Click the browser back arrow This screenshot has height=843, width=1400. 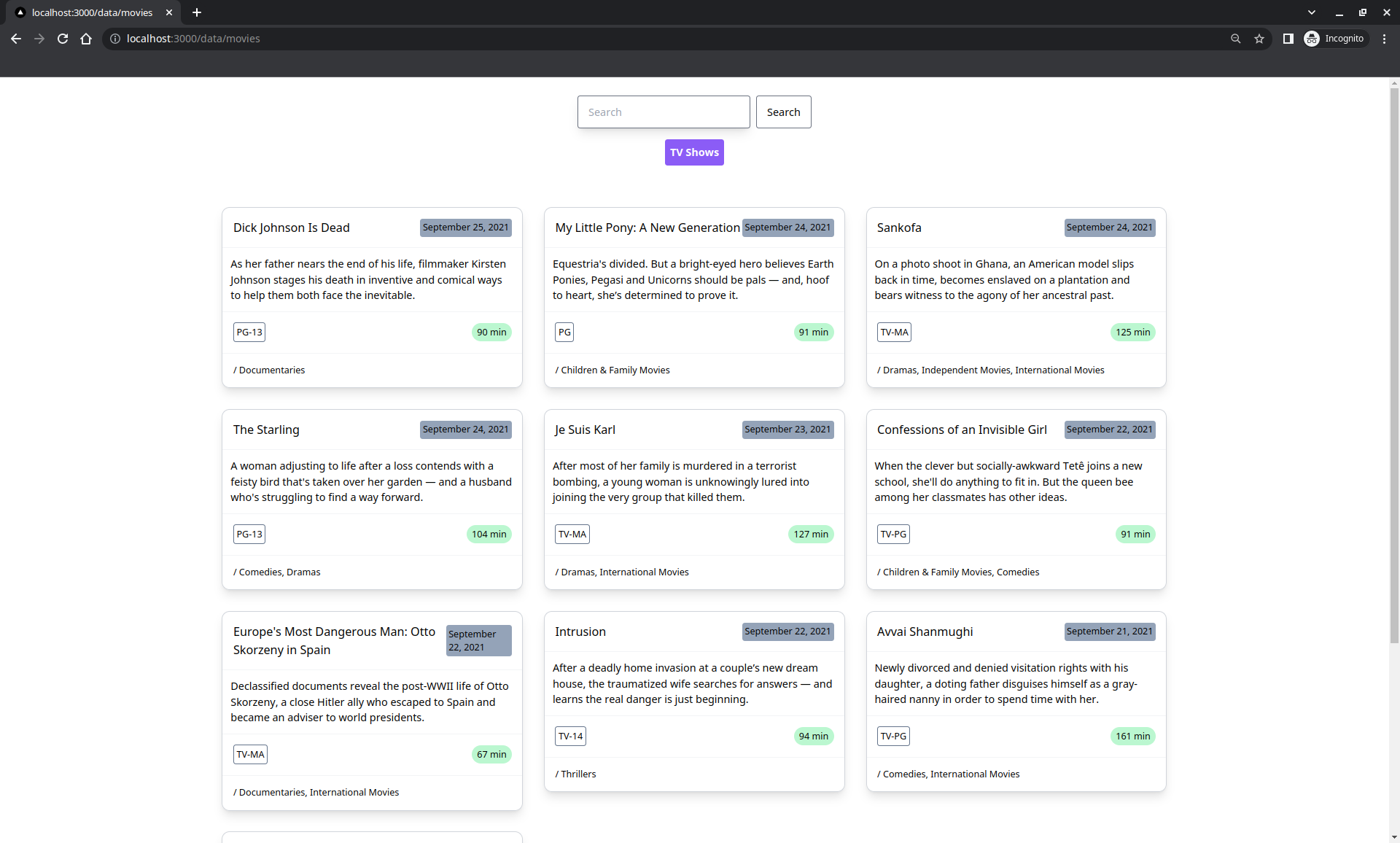point(16,39)
